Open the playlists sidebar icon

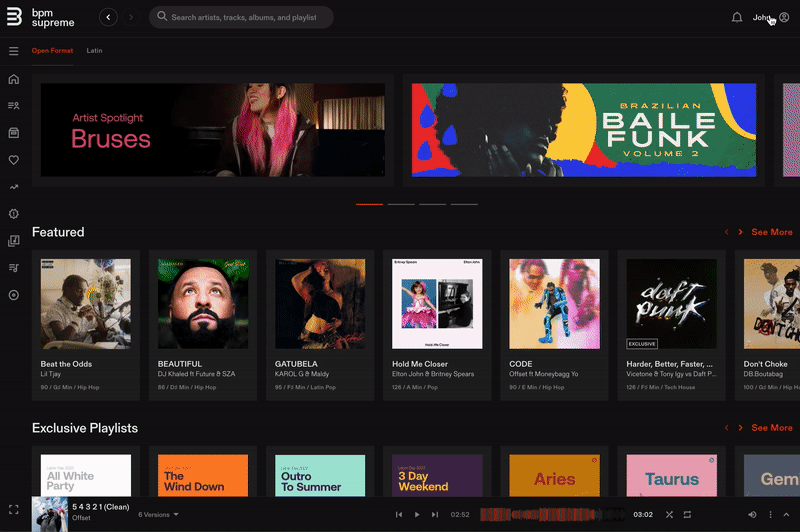14,268
